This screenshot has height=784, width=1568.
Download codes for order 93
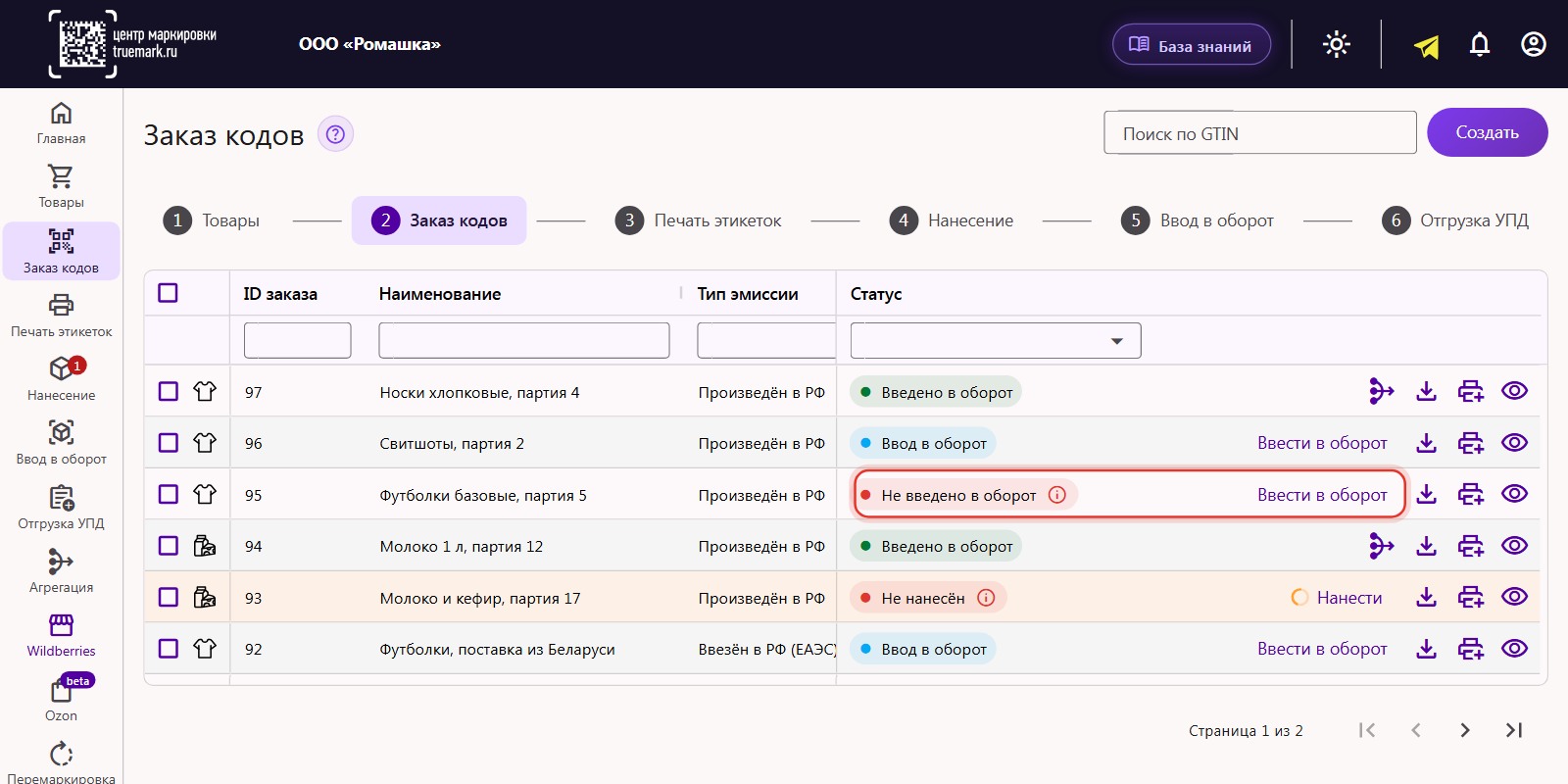point(1427,597)
